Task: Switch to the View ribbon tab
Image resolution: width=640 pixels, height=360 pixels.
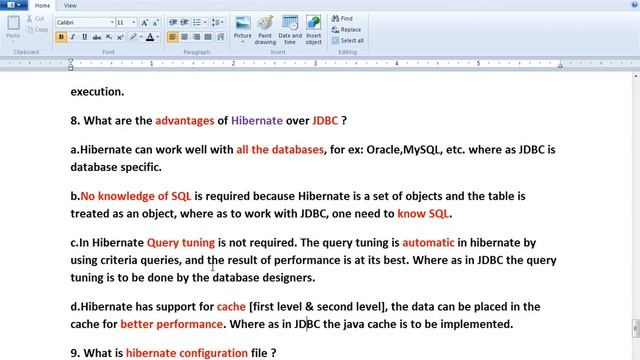Action: (x=70, y=5)
